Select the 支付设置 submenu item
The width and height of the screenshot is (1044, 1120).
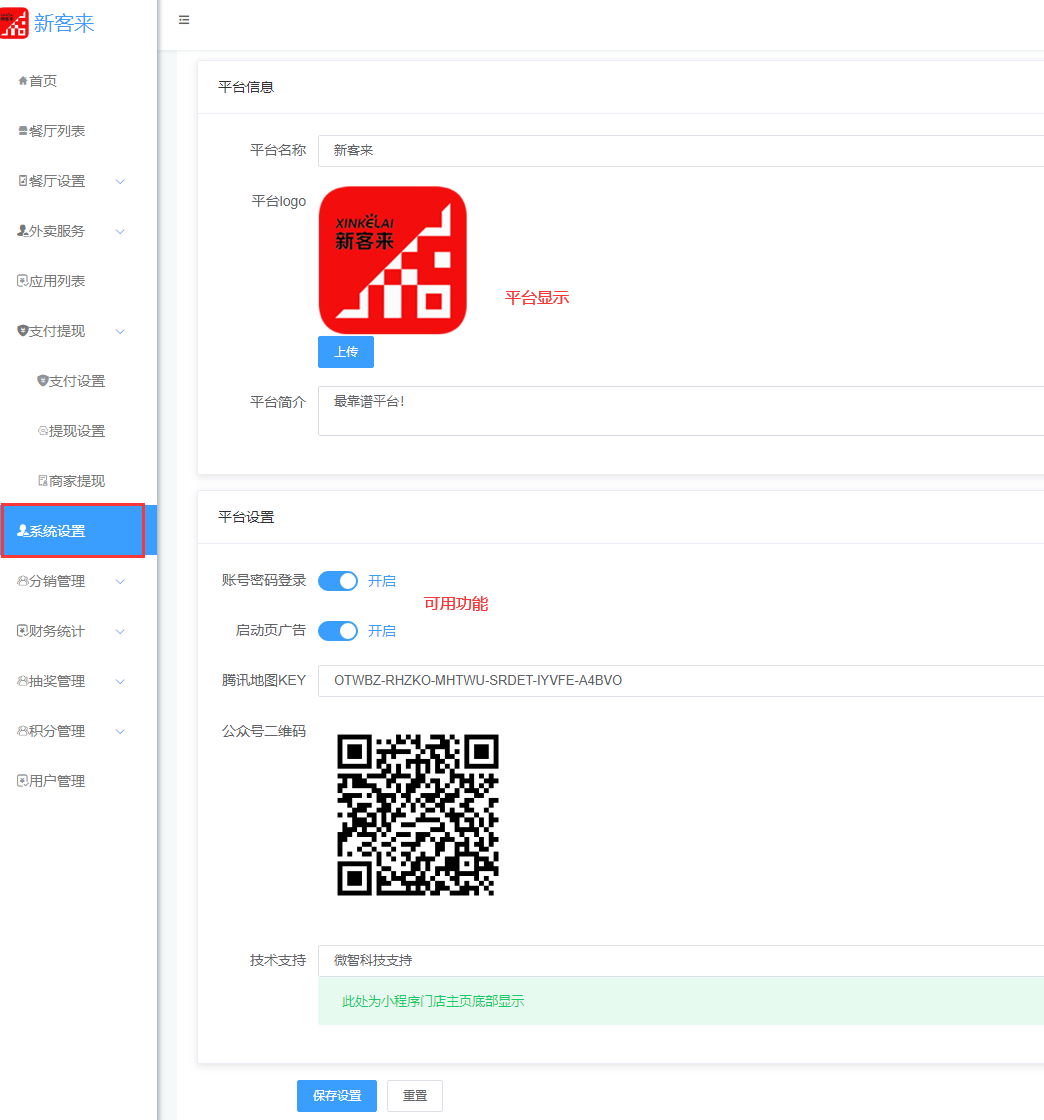[79, 381]
